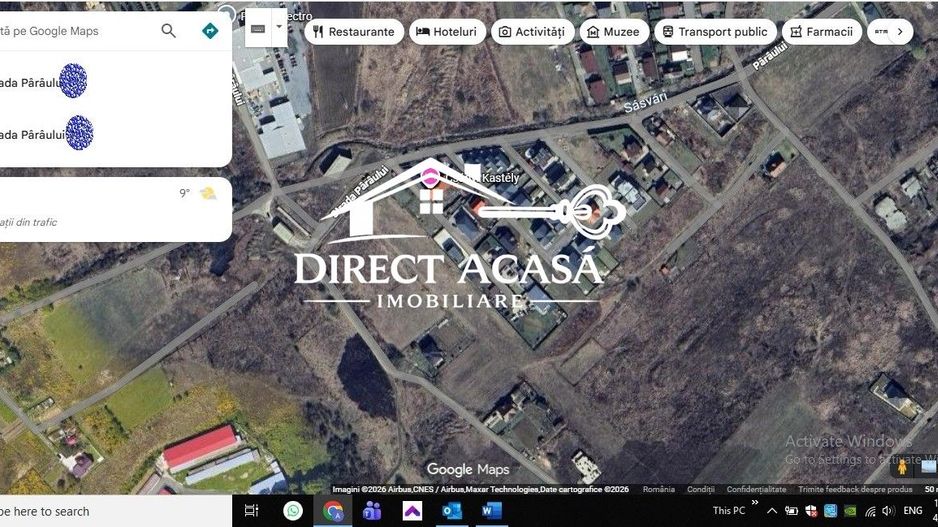
Task: Click the Kastély place pin on the map
Action: [x=429, y=176]
